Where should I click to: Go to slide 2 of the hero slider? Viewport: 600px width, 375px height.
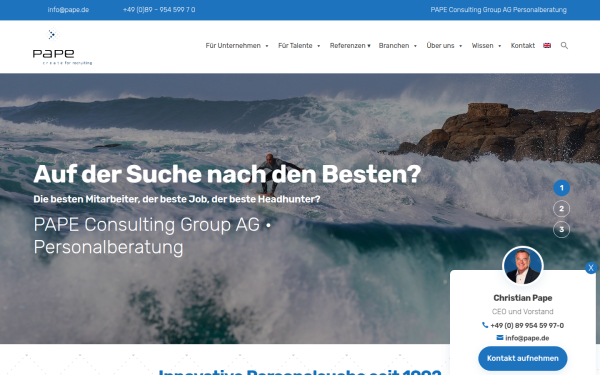click(561, 209)
